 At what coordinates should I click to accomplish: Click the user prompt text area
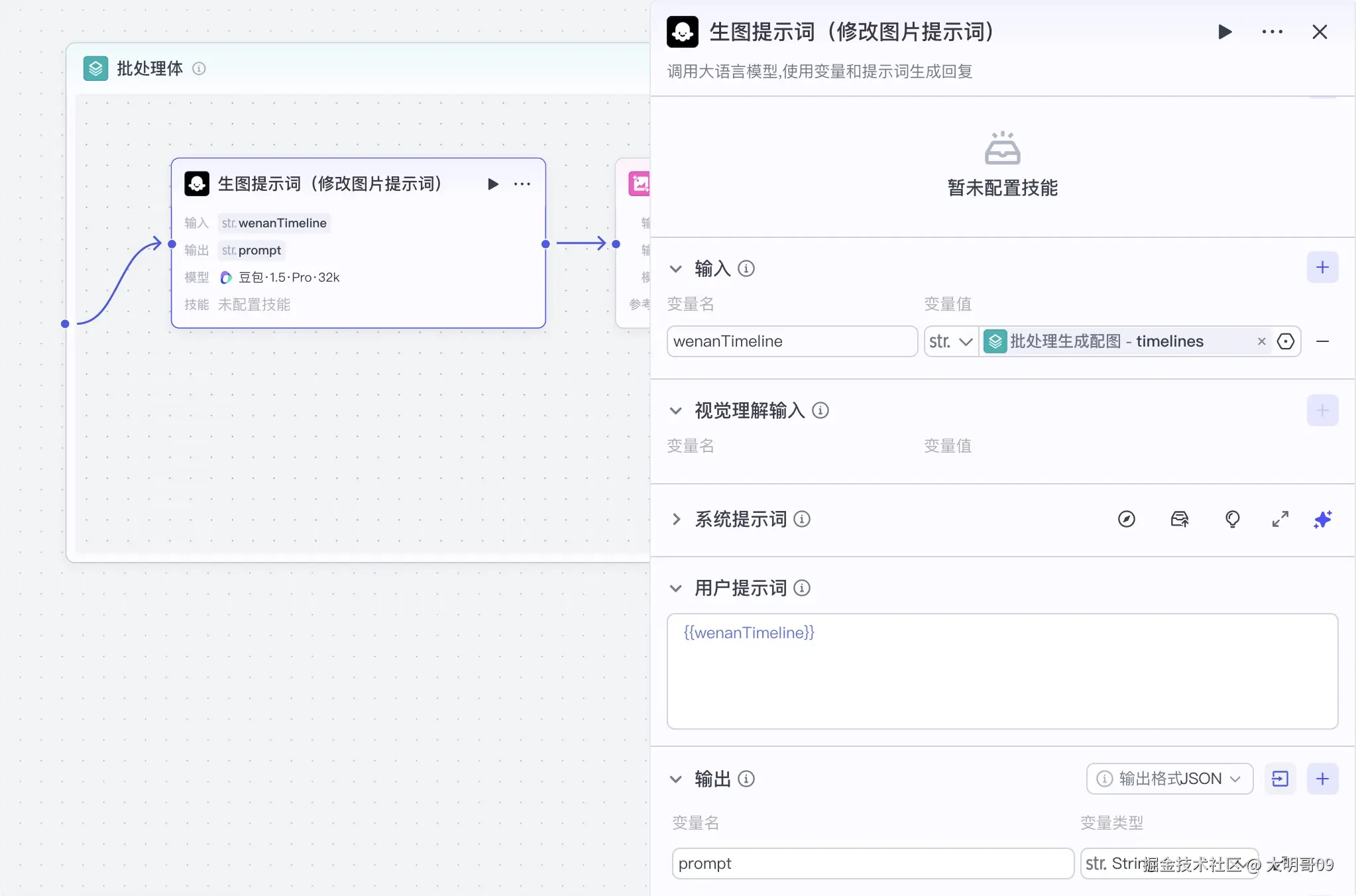tap(1002, 671)
